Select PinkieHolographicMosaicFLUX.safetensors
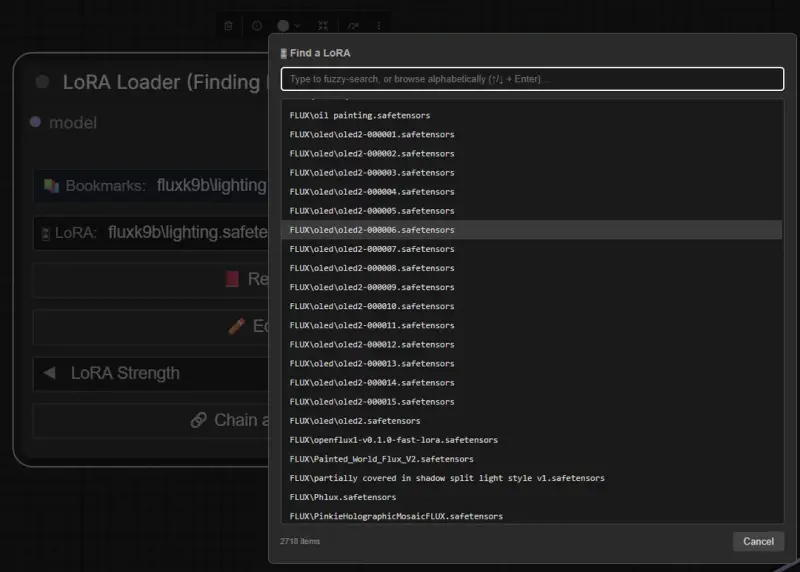 click(x=532, y=515)
